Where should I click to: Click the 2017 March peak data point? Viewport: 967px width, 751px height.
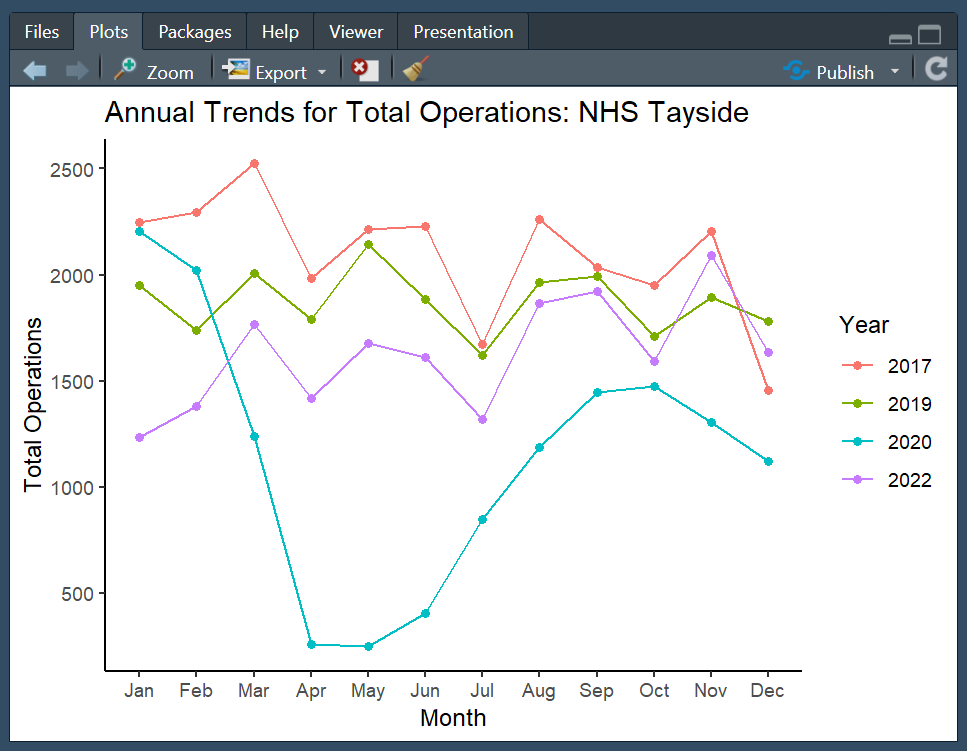click(x=254, y=163)
